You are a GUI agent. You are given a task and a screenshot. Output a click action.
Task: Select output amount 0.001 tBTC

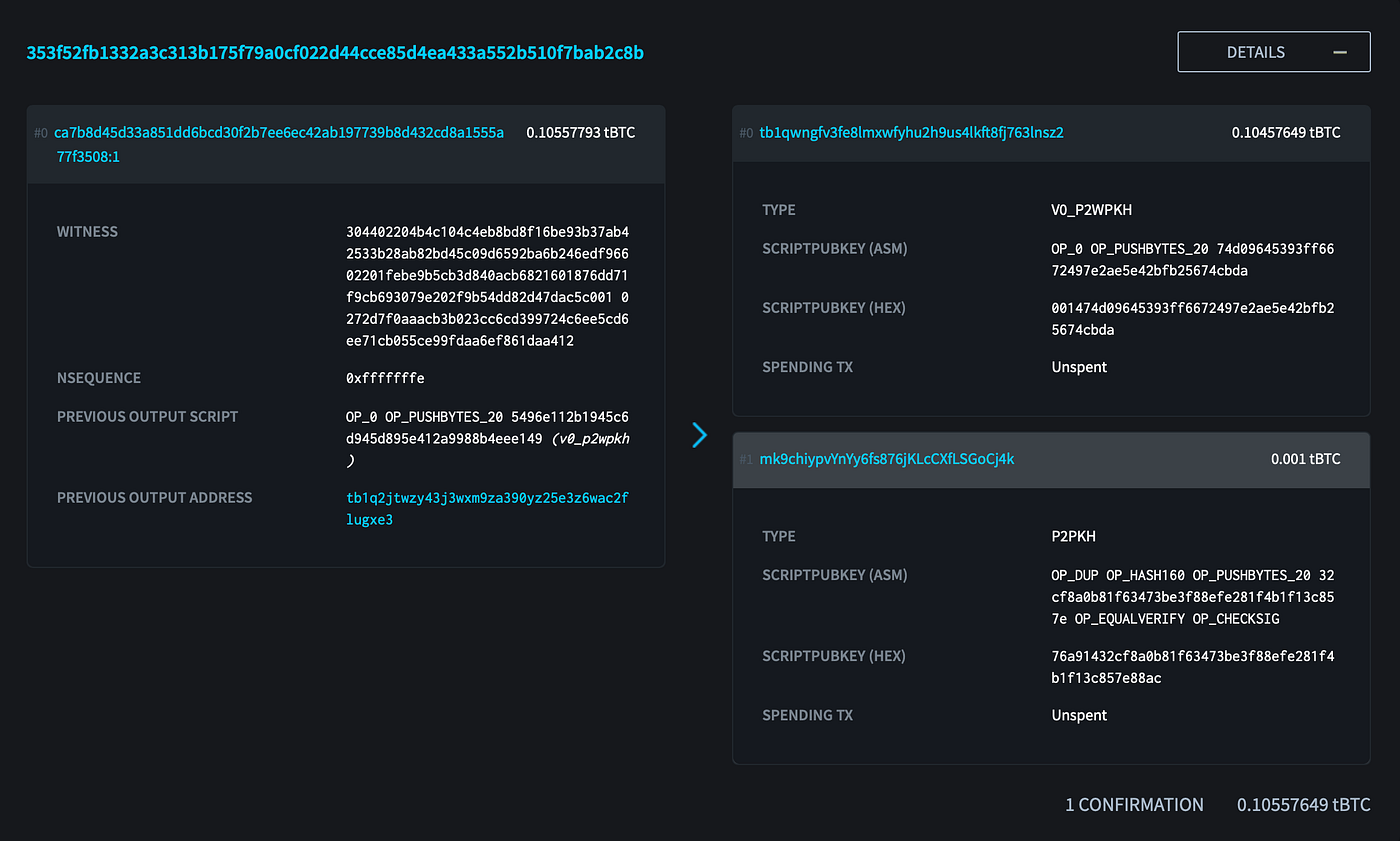tap(1306, 459)
